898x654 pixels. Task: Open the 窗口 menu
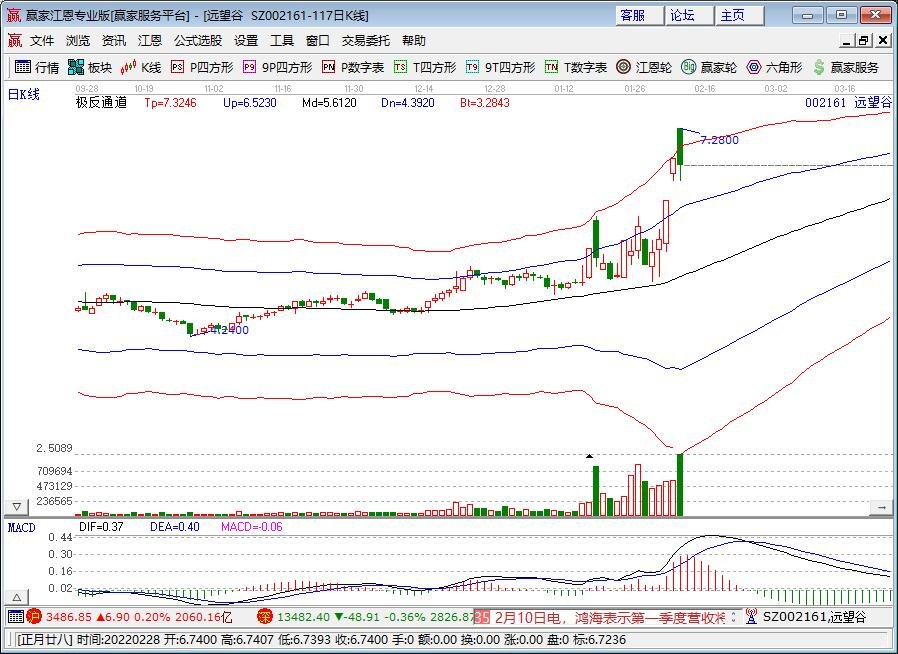[318, 41]
